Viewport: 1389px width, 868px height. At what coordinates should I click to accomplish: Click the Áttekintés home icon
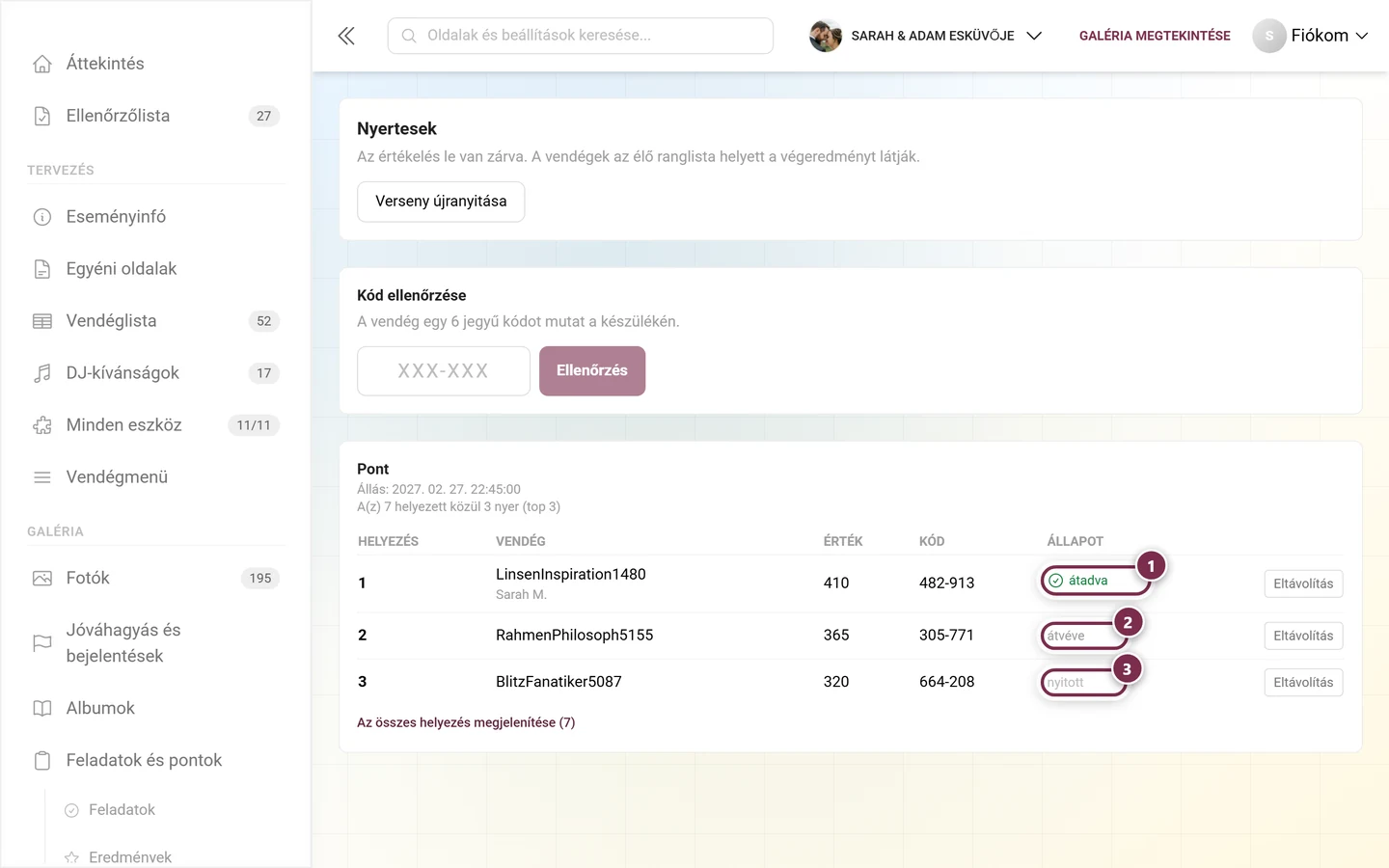coord(42,64)
